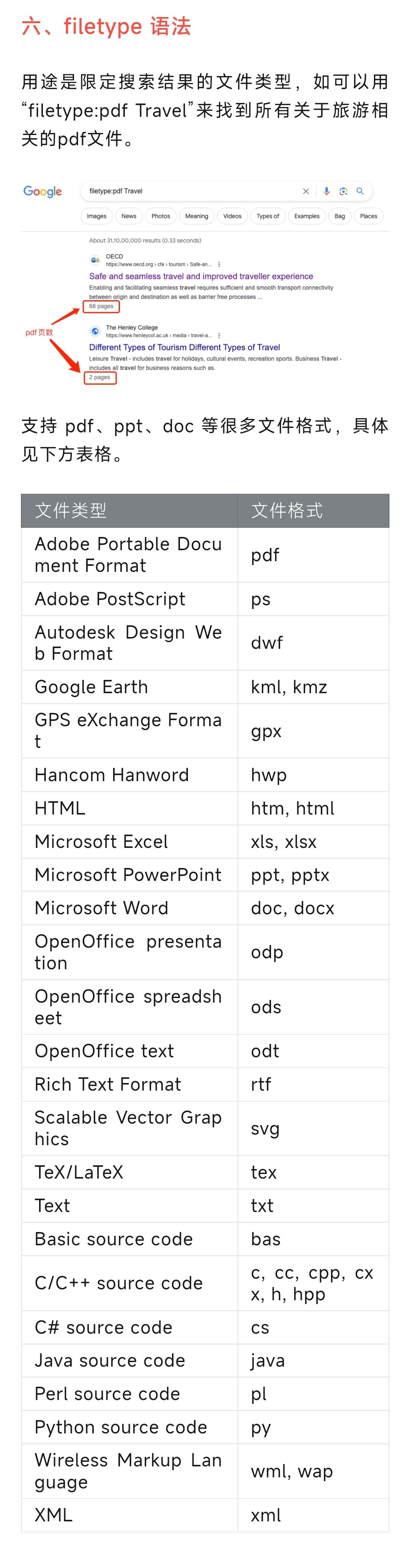Switch to the News filter chip
Image resolution: width=410 pixels, height=1568 pixels.
click(129, 216)
